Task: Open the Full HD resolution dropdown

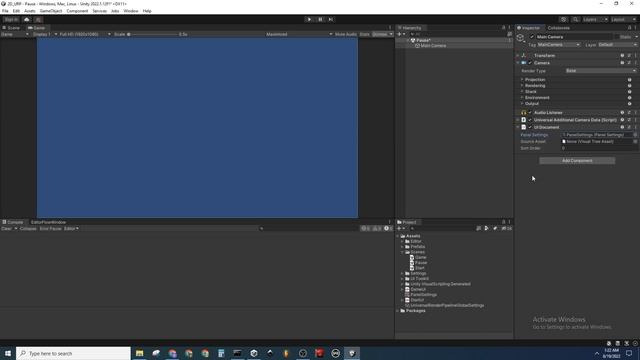Action: pyautogui.click(x=85, y=34)
